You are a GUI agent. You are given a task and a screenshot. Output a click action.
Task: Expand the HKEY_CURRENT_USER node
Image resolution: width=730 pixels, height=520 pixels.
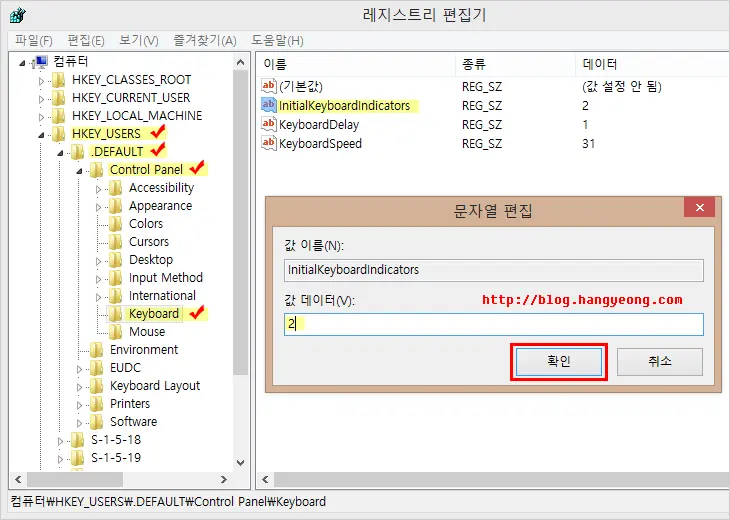(x=41, y=99)
